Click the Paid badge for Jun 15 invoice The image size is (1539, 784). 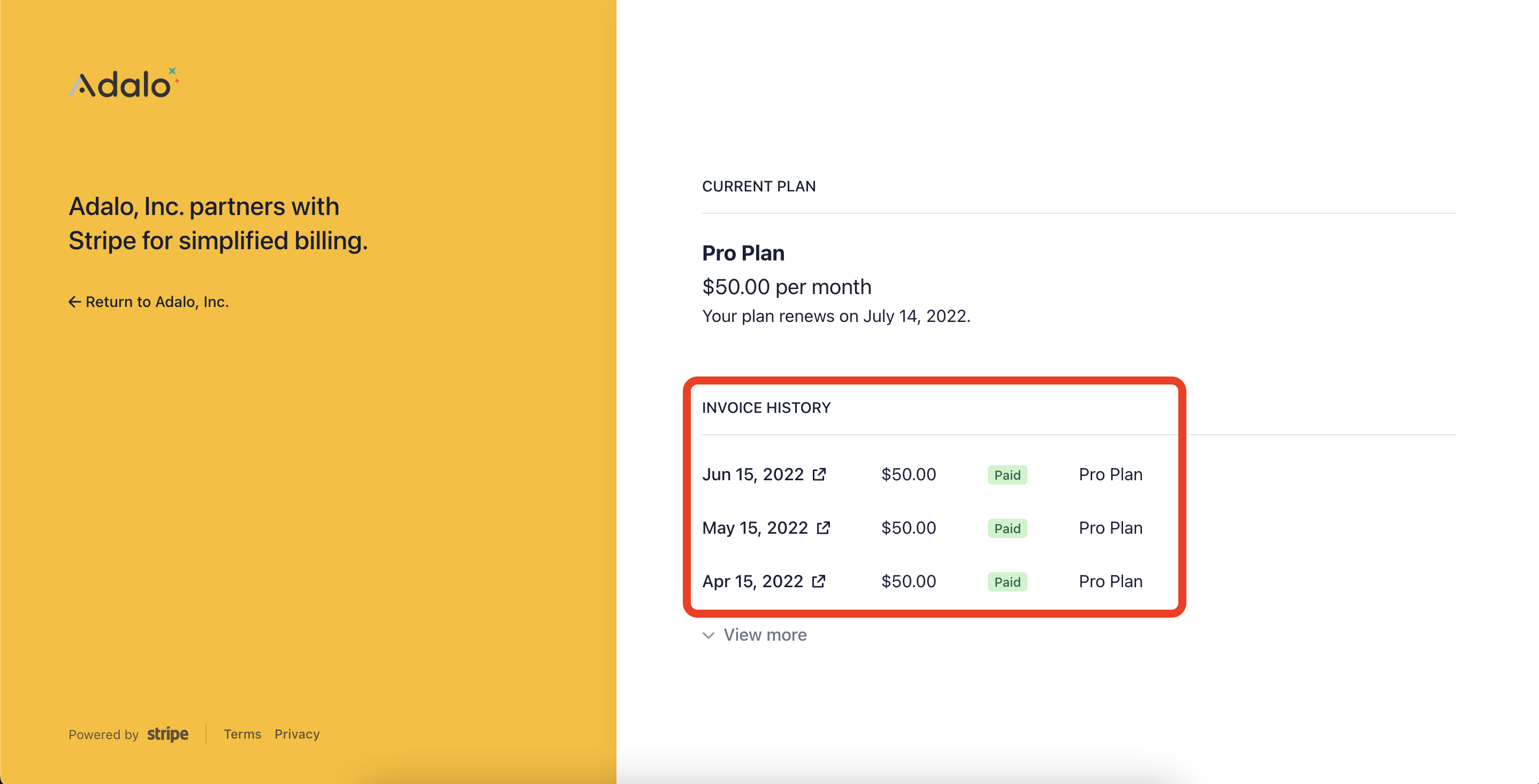(1007, 474)
